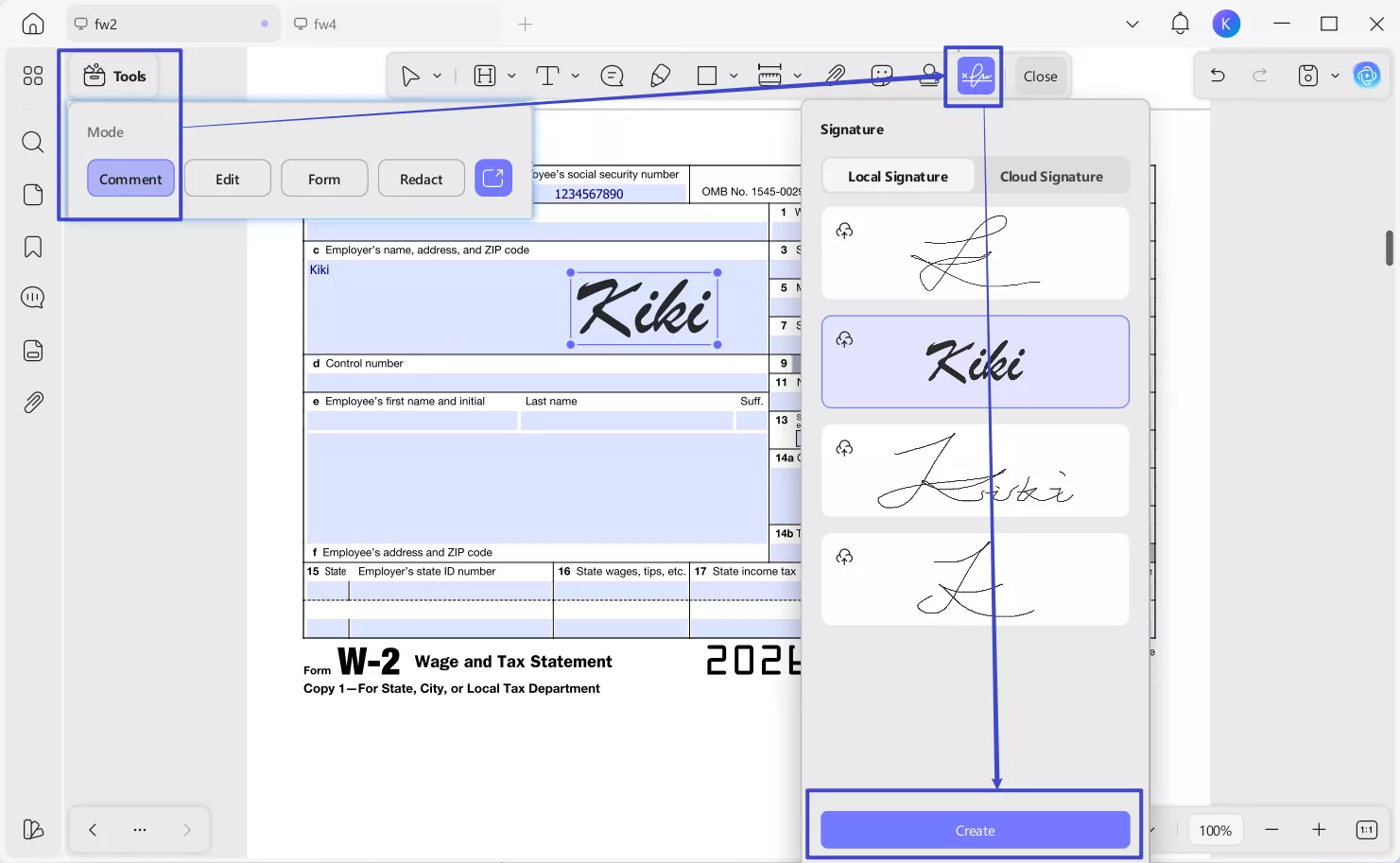Viewport: 1400px width, 863px height.
Task: Open the form fields sidebar icon
Action: (x=33, y=351)
